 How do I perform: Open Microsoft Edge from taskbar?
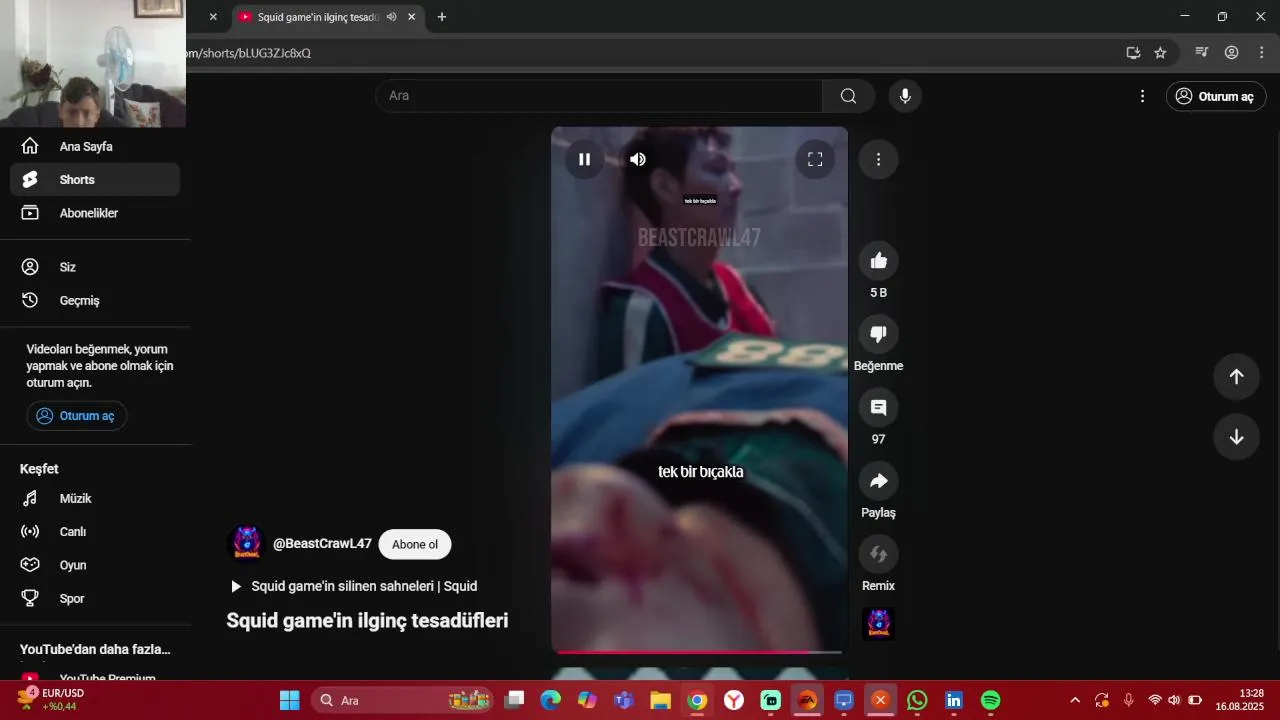[x=551, y=700]
